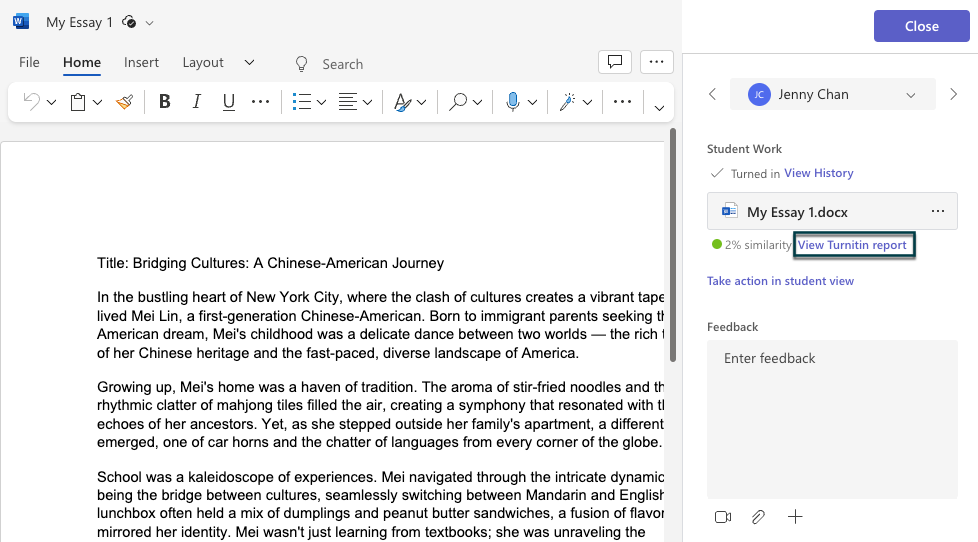Go to the previous student arrow
The height and width of the screenshot is (542, 978).
point(712,94)
